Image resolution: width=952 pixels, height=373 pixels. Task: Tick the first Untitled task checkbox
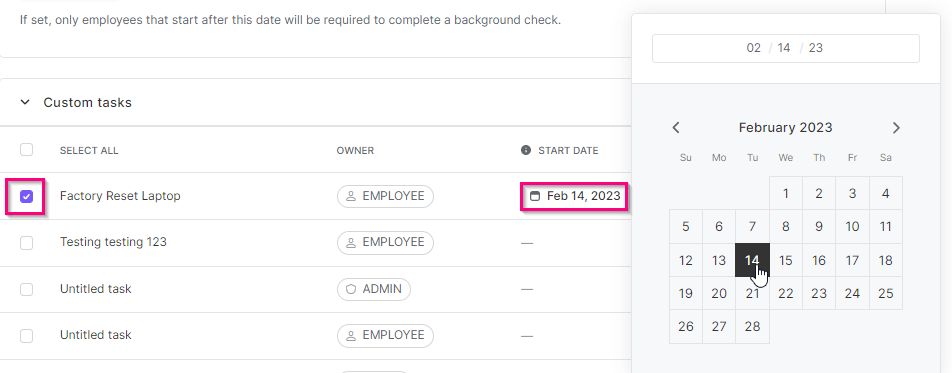(26, 289)
